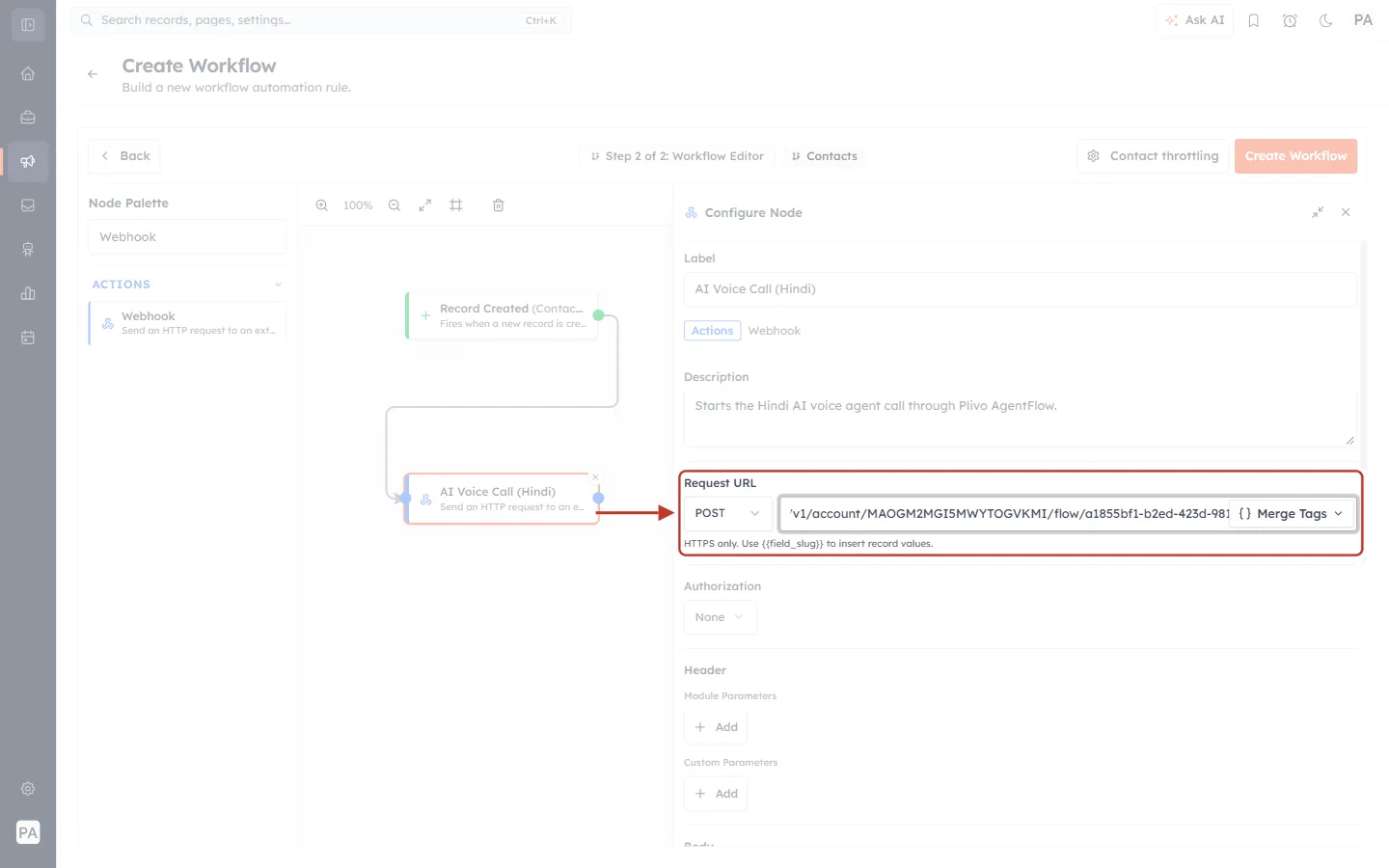
Task: Close the Configure Node panel
Action: point(1346,212)
